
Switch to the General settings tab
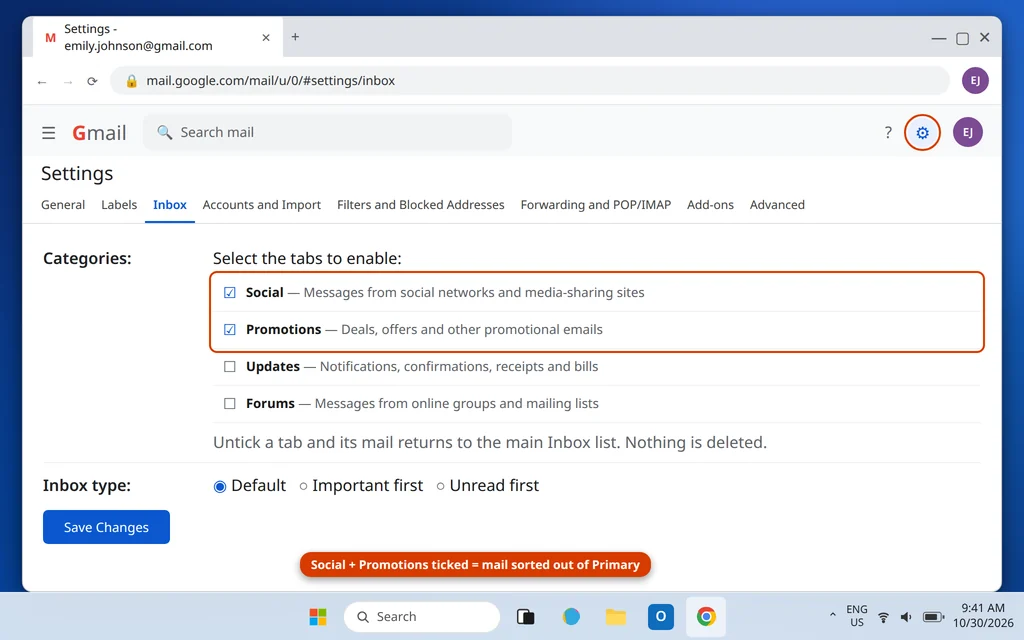point(63,205)
